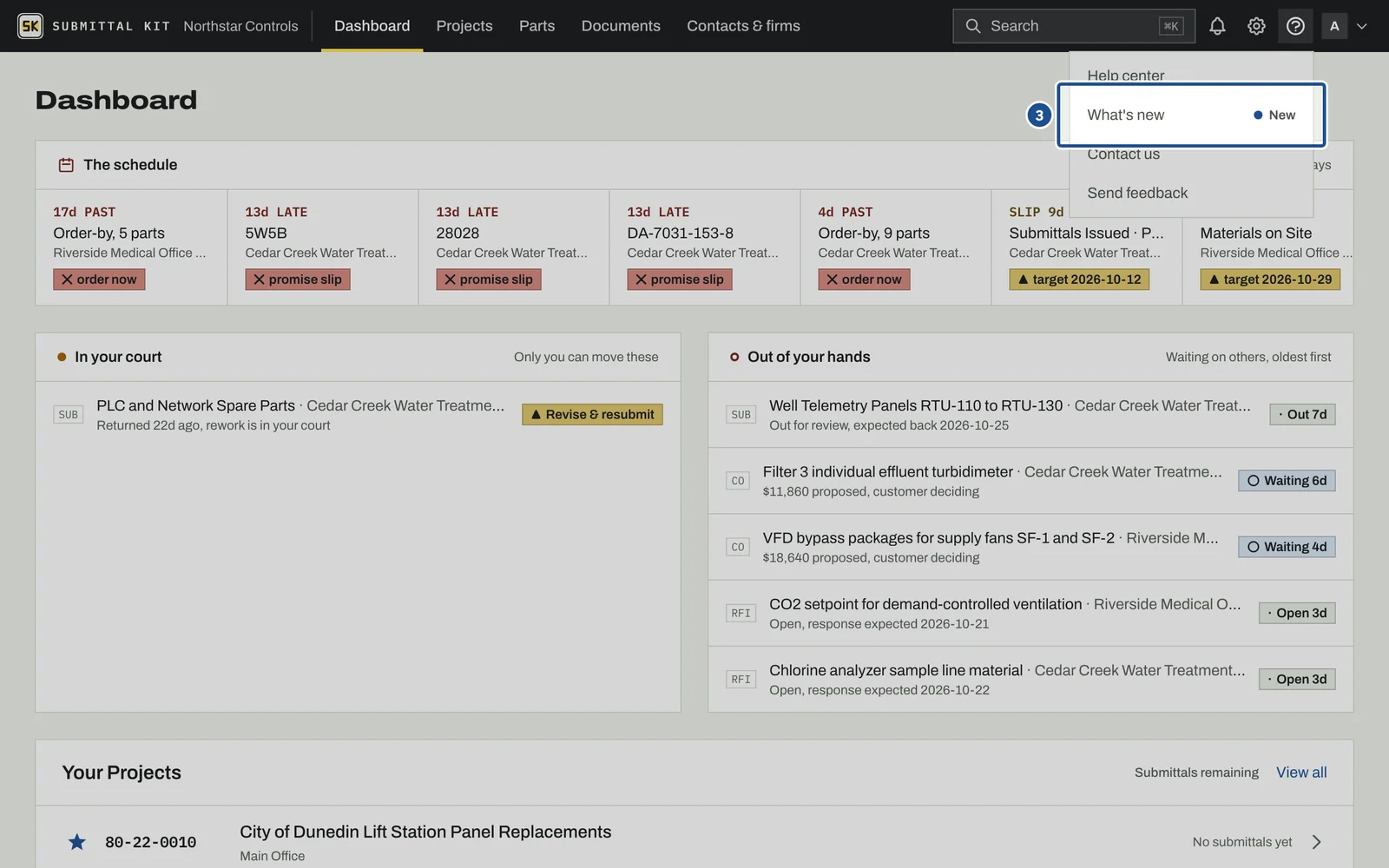Click promise slip on DA-7031-153-8 card
This screenshot has height=868, width=1389.
coord(680,279)
